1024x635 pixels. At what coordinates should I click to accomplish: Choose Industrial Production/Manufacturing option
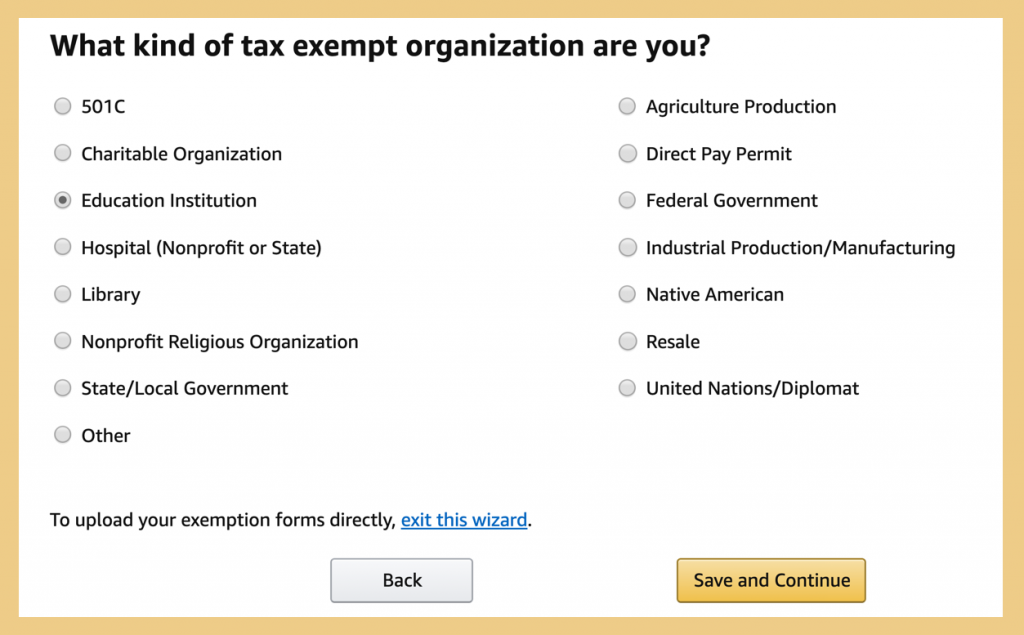point(627,248)
